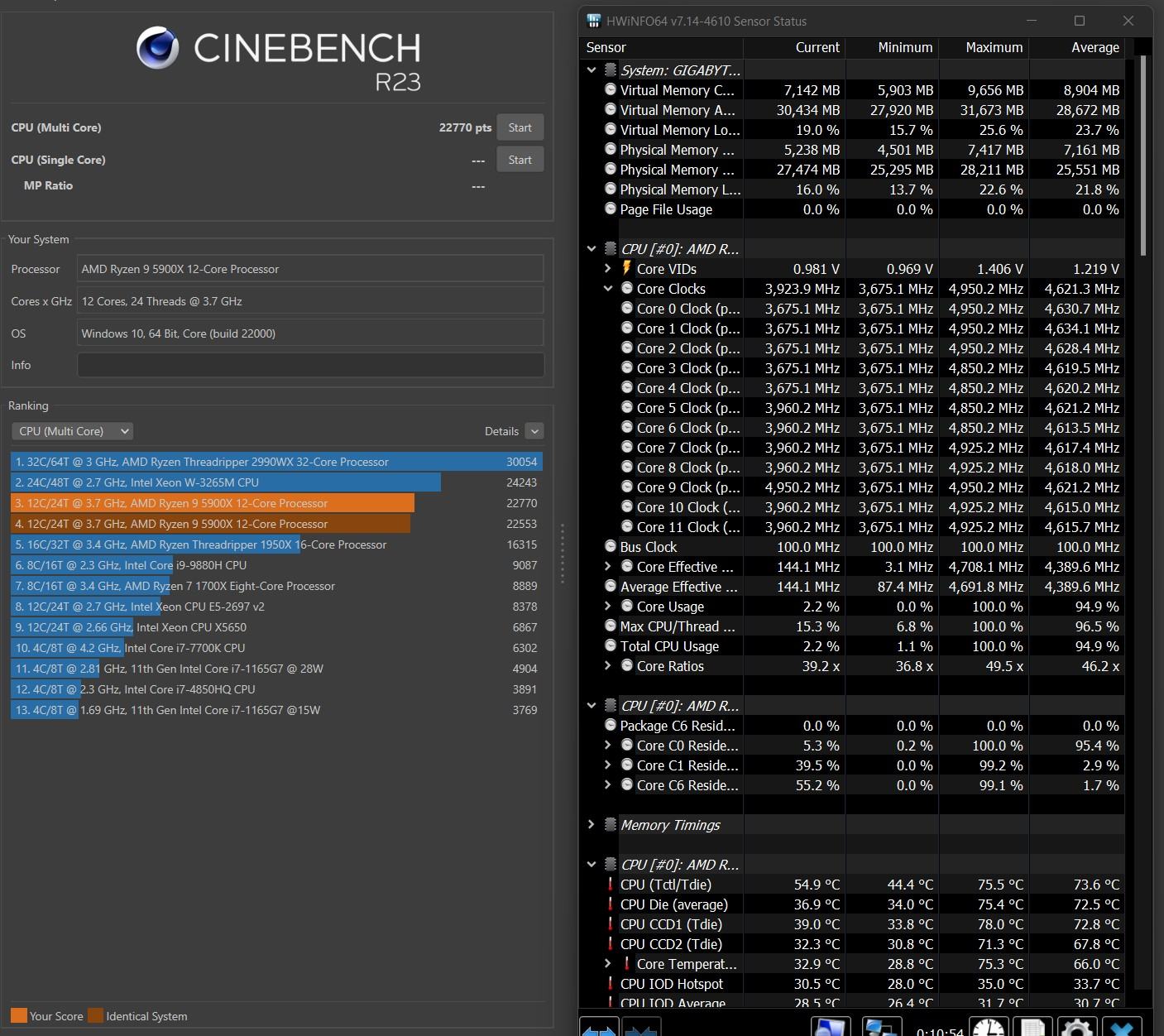Collapse the System: GIGABYT... sensor group

tap(592, 70)
